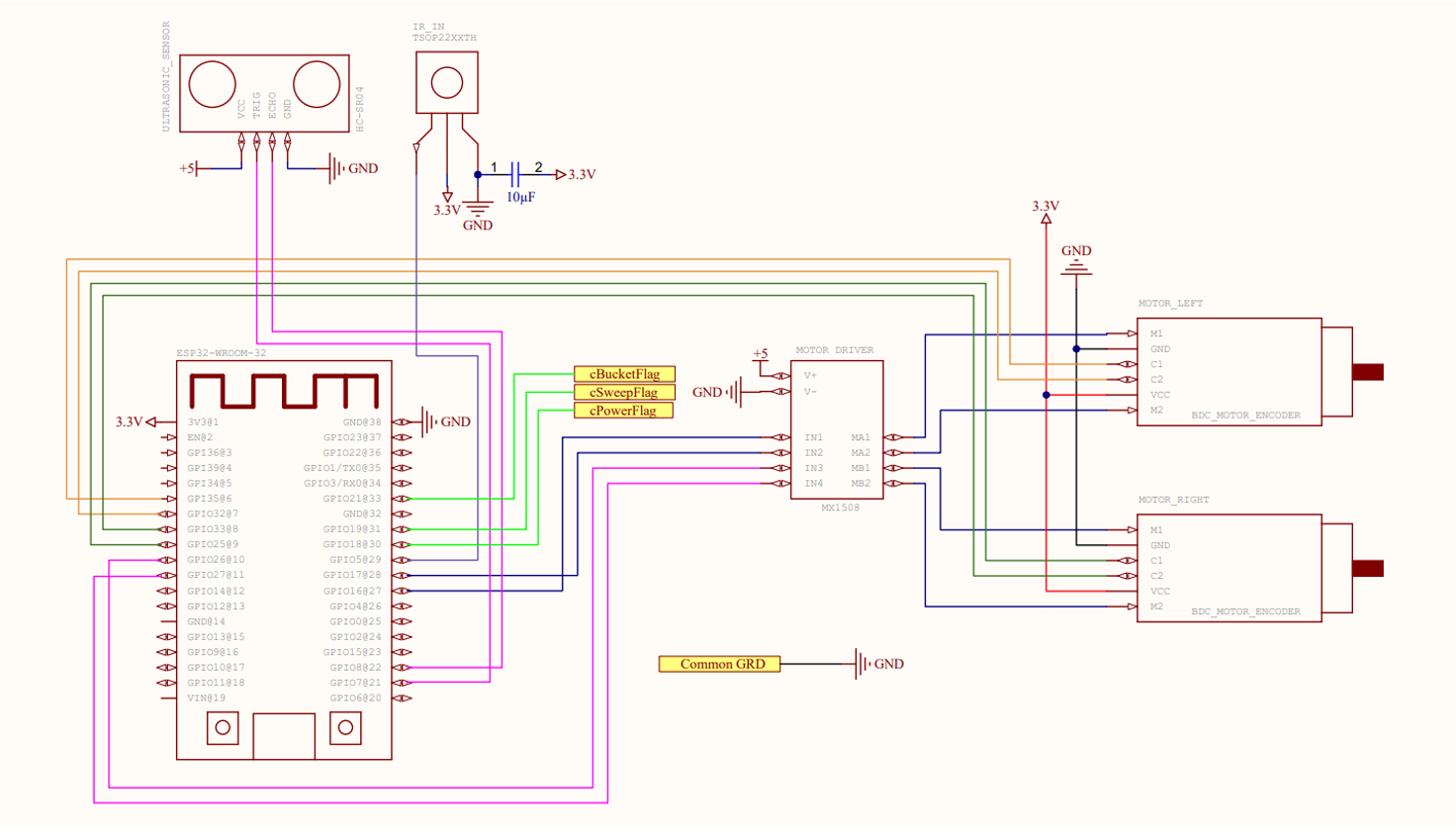Select the GPIO7@21 pin label

355,683
